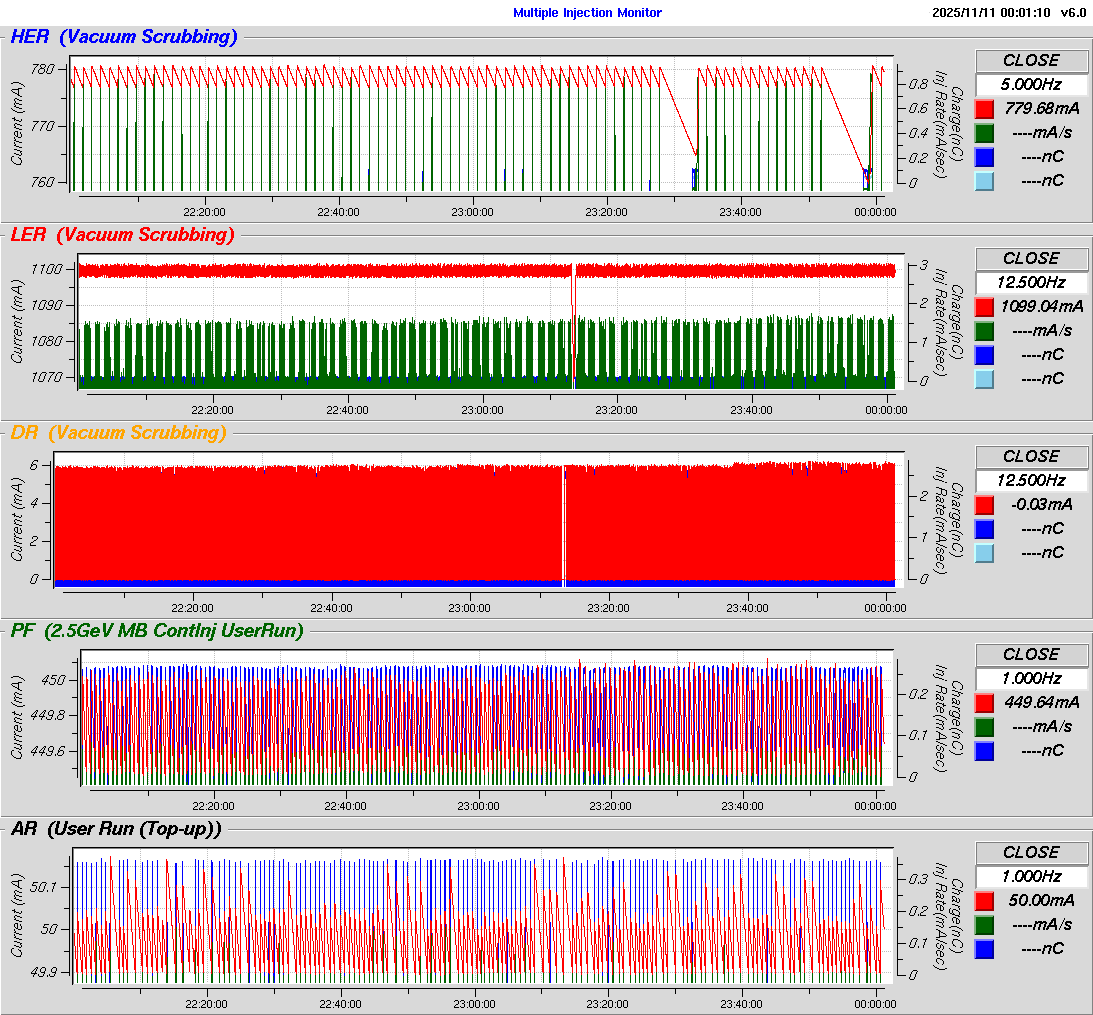
Task: Close the DR panel with its CLOSE button
Action: coord(1031,457)
